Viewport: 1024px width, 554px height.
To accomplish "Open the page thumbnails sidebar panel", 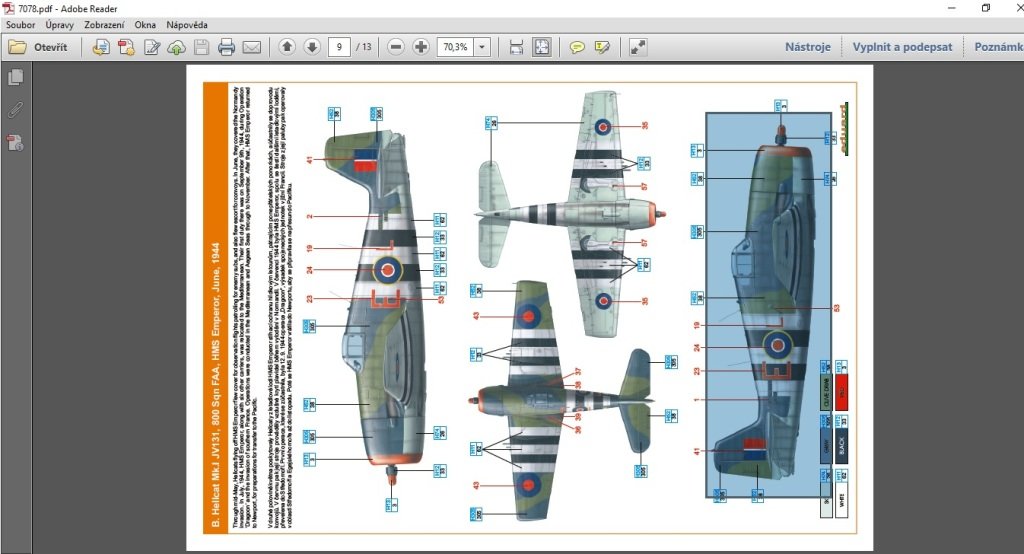I will 15,77.
